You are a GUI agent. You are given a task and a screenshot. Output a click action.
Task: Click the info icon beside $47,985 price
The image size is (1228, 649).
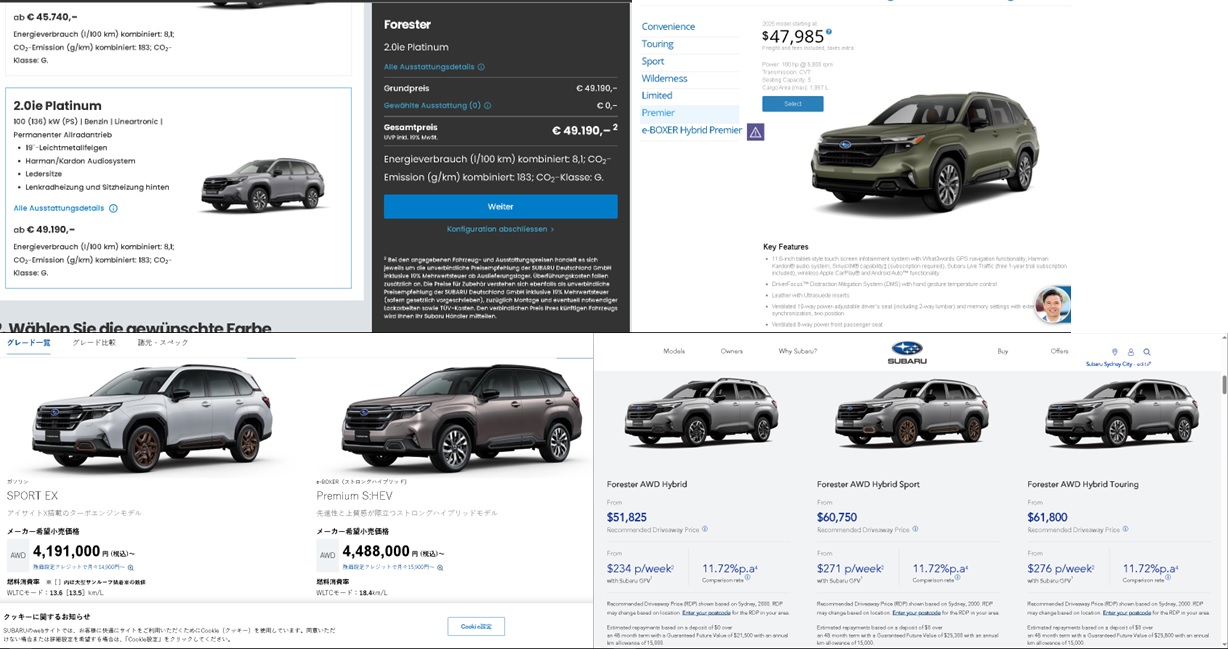(829, 32)
